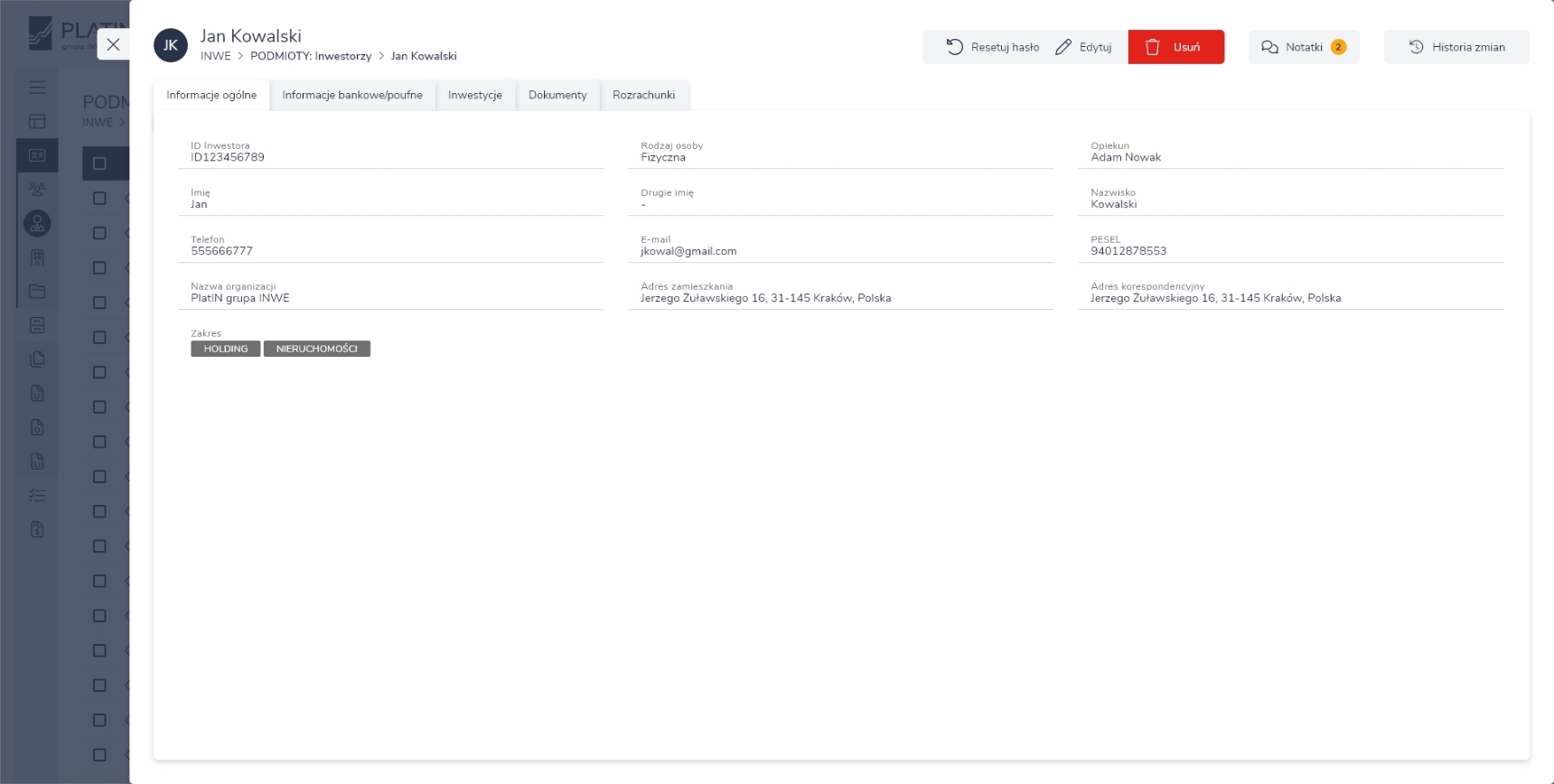Click the reset password circular arrow icon
Viewport: 1554px width, 784px height.
pos(954,47)
